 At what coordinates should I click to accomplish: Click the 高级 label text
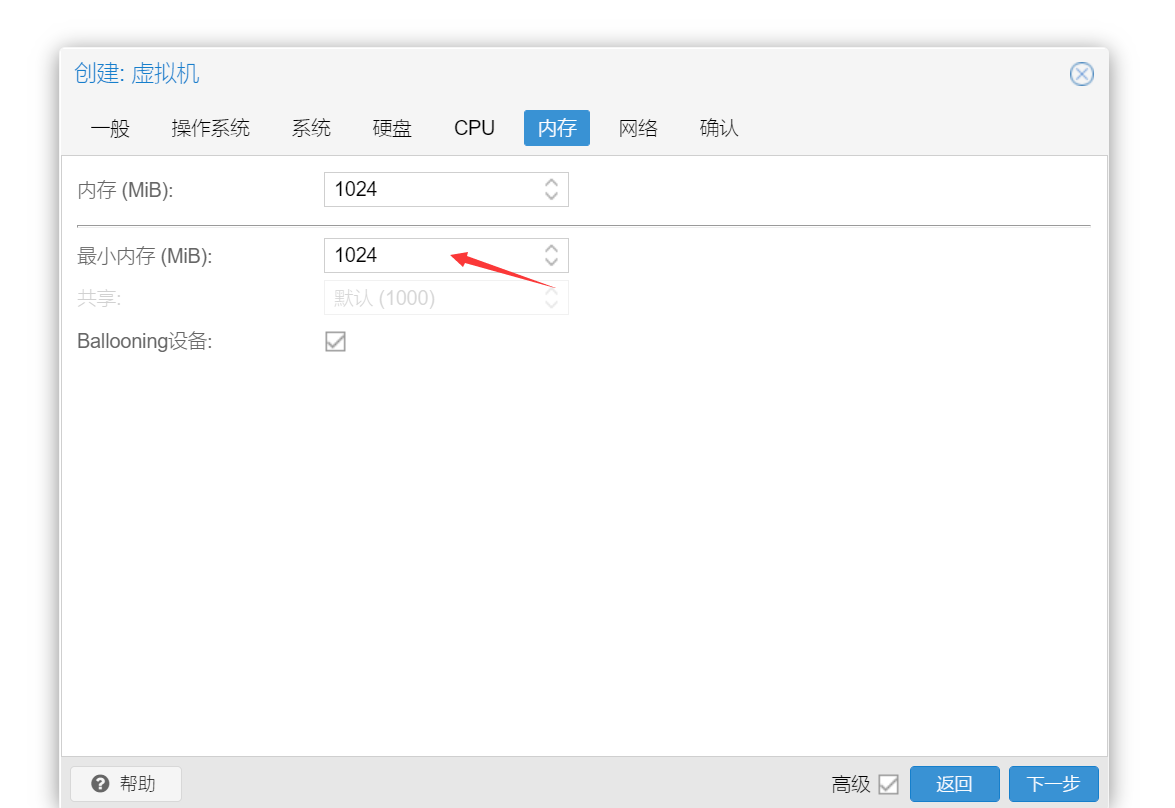(851, 785)
